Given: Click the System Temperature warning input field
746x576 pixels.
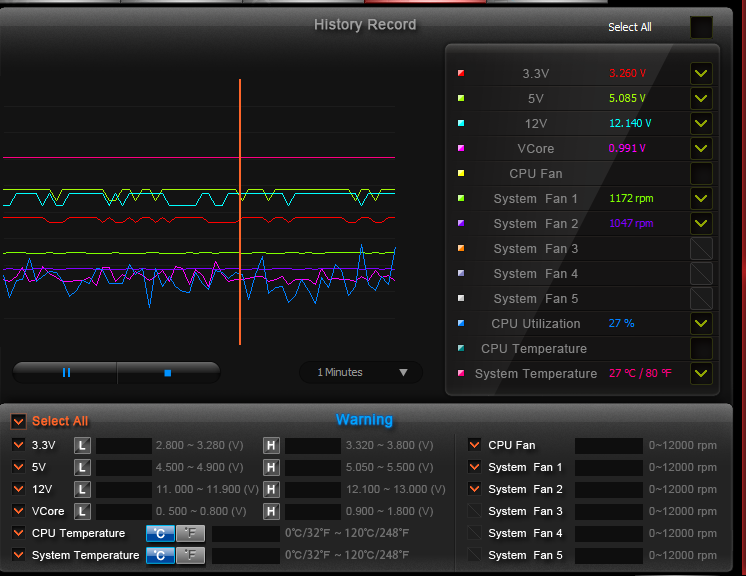Looking at the screenshot, I should [x=245, y=556].
